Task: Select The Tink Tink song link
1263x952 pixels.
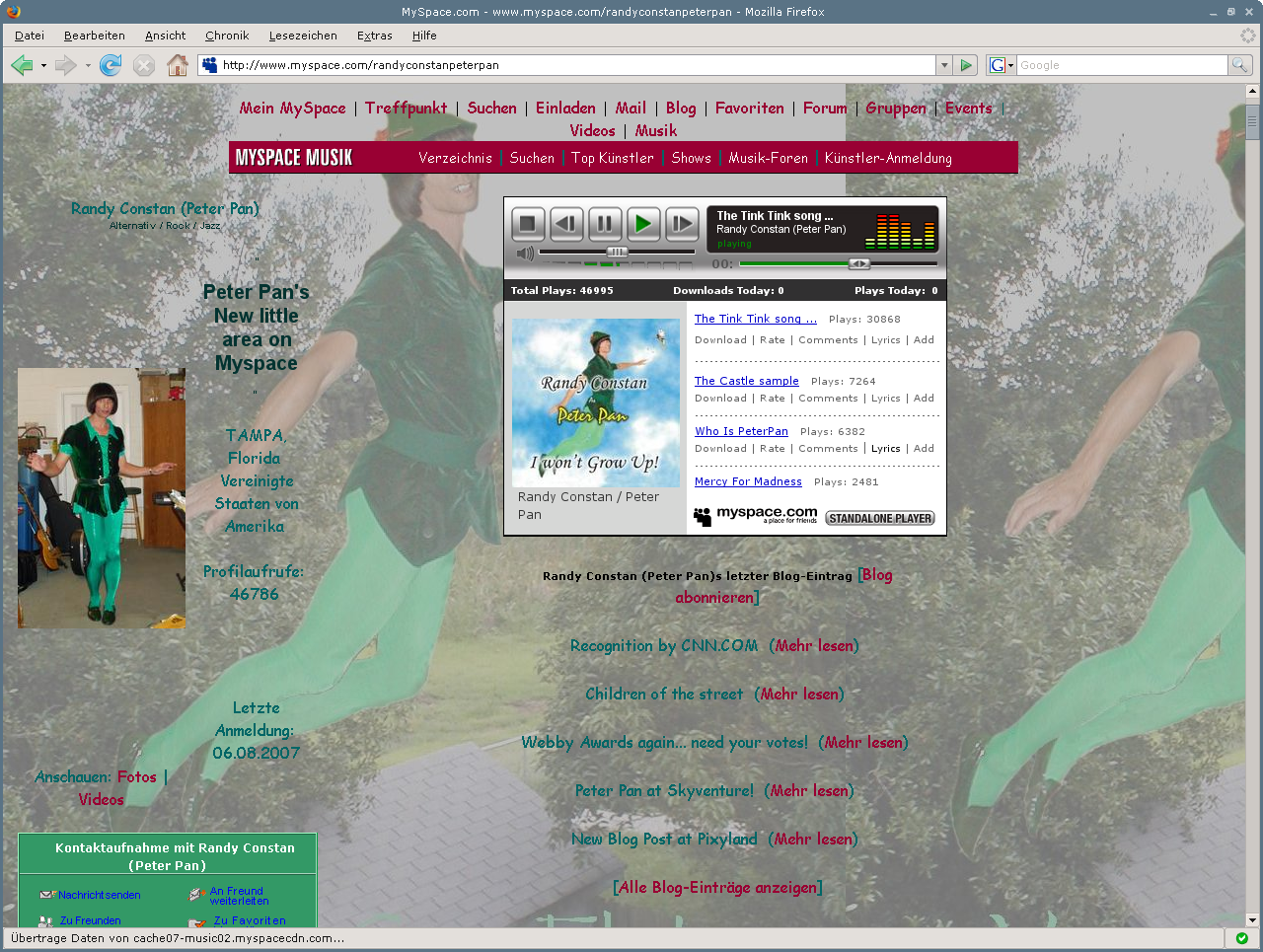Action: coord(756,319)
